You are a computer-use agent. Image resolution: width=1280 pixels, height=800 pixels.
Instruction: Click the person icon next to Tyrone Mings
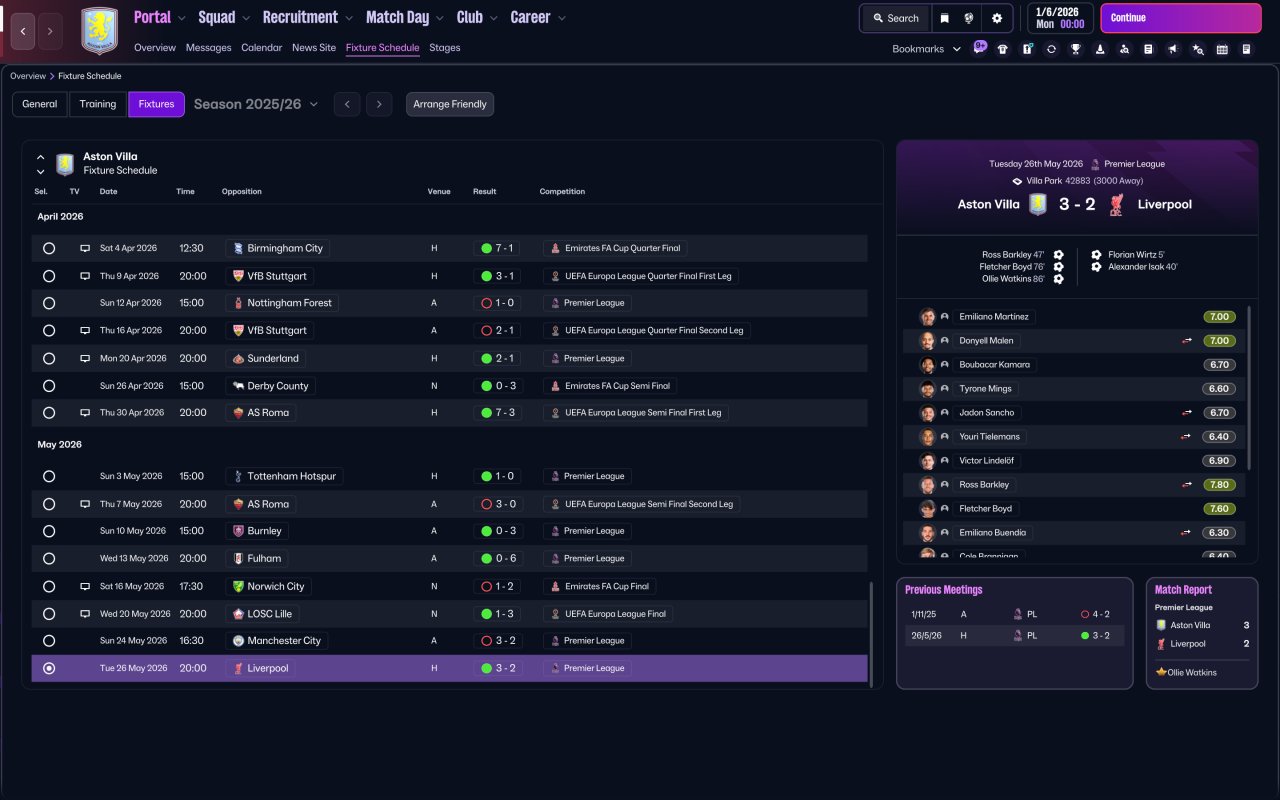944,389
